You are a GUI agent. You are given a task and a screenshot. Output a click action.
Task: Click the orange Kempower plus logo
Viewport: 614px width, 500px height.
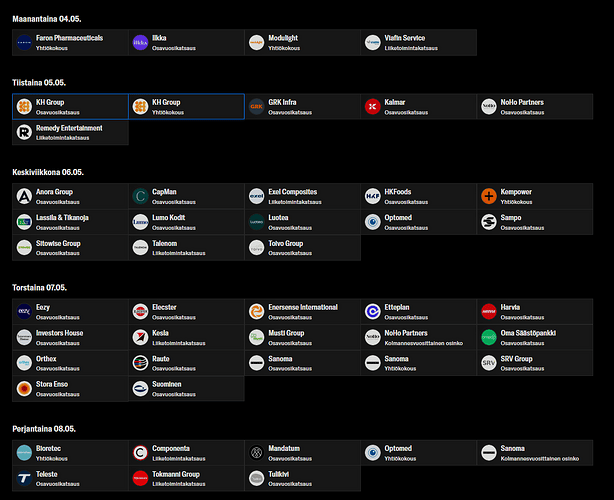point(489,196)
